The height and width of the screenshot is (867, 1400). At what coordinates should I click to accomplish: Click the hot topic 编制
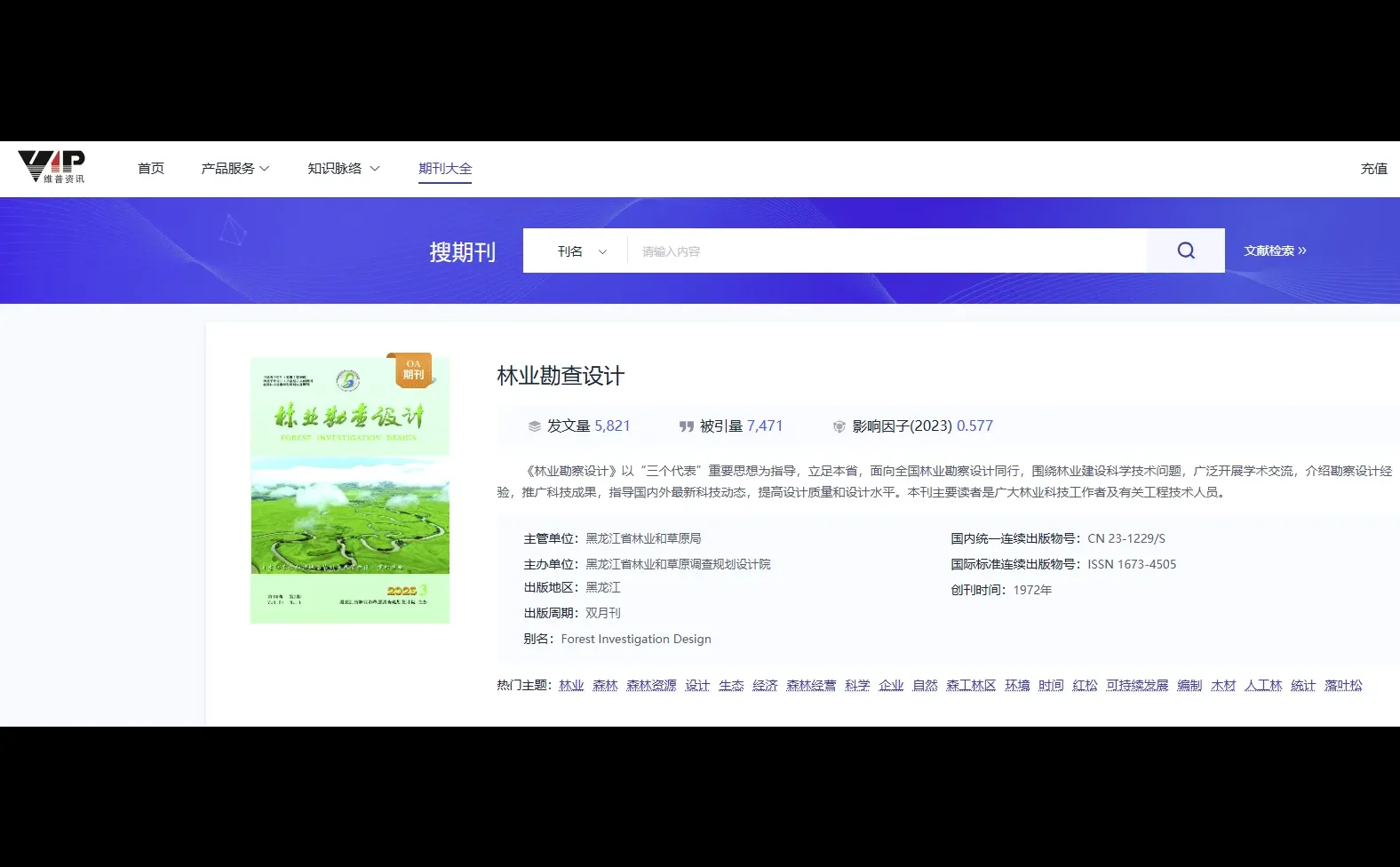tap(1189, 685)
